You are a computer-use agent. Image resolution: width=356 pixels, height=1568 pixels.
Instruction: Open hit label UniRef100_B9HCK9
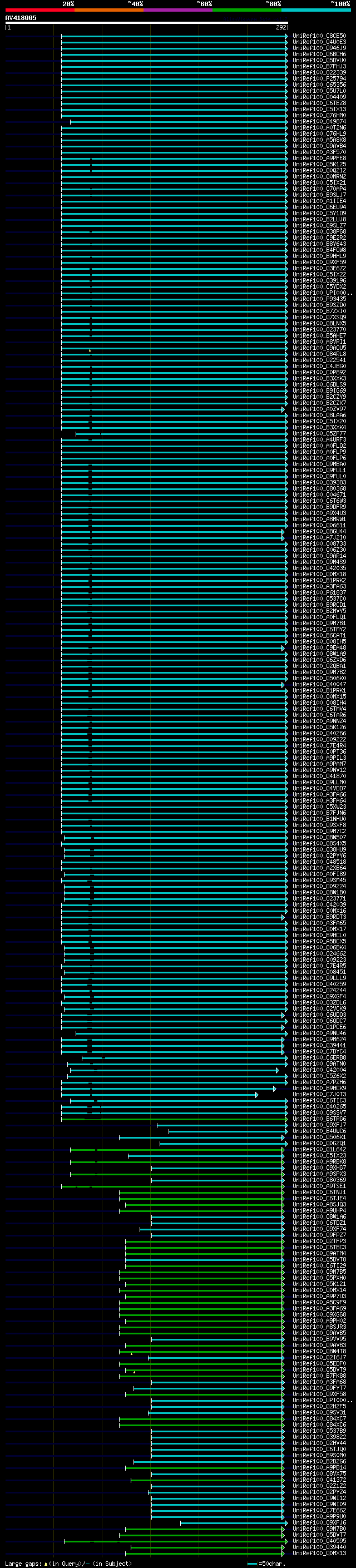[319, 1088]
